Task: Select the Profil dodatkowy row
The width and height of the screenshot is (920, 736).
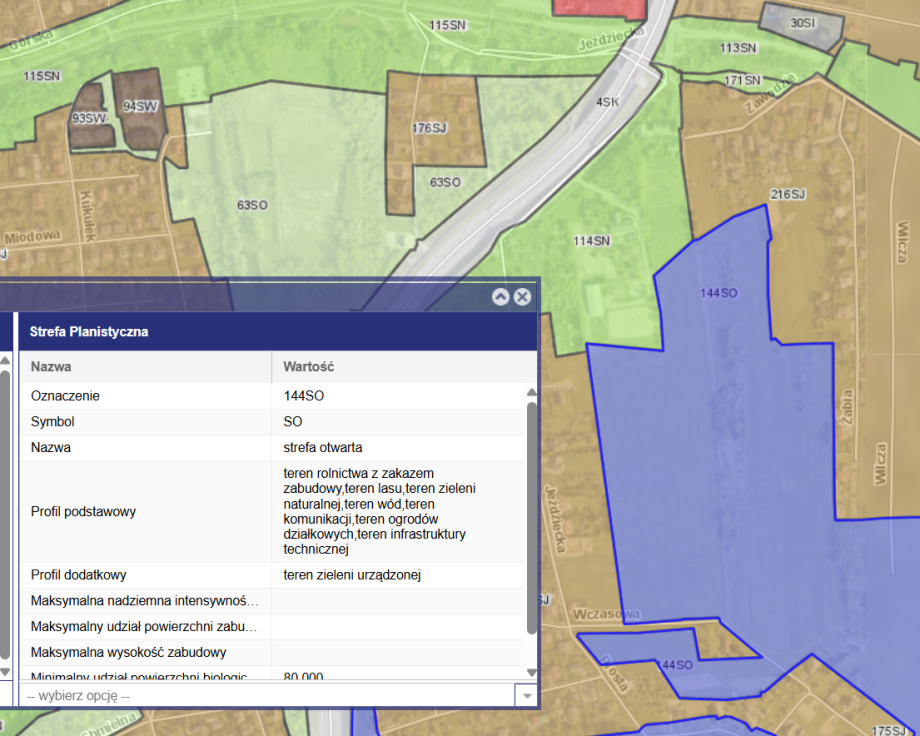Action: (272, 575)
